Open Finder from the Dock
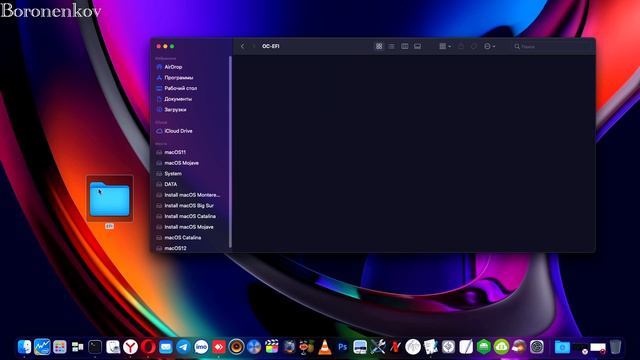Screen dimensions: 640x360 (24, 347)
